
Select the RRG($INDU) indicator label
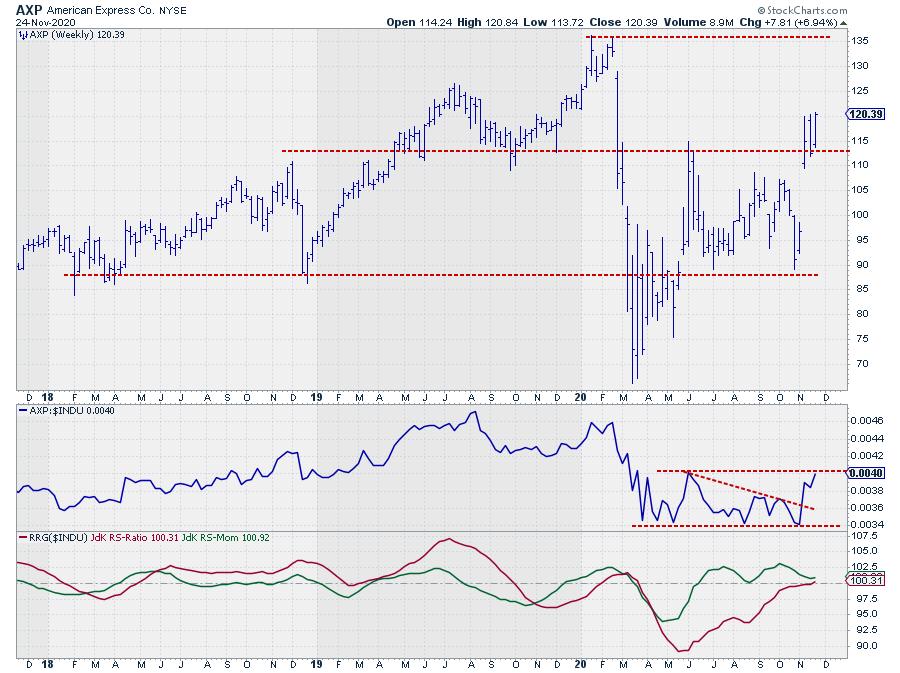click(57, 538)
